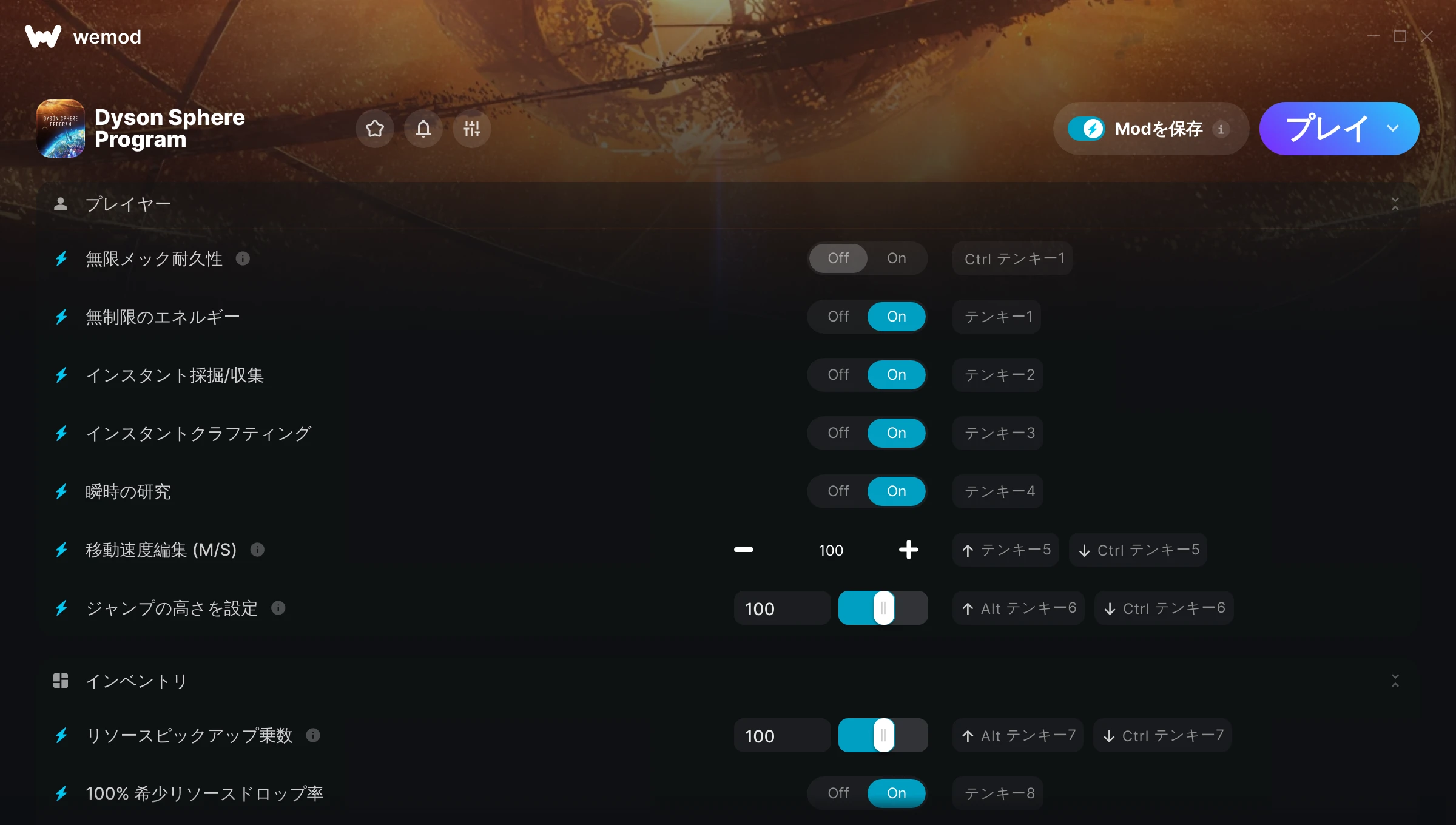Screen dimensions: 1456x825
Task: Click the info icon beside Modを保存
Action: point(1221,129)
